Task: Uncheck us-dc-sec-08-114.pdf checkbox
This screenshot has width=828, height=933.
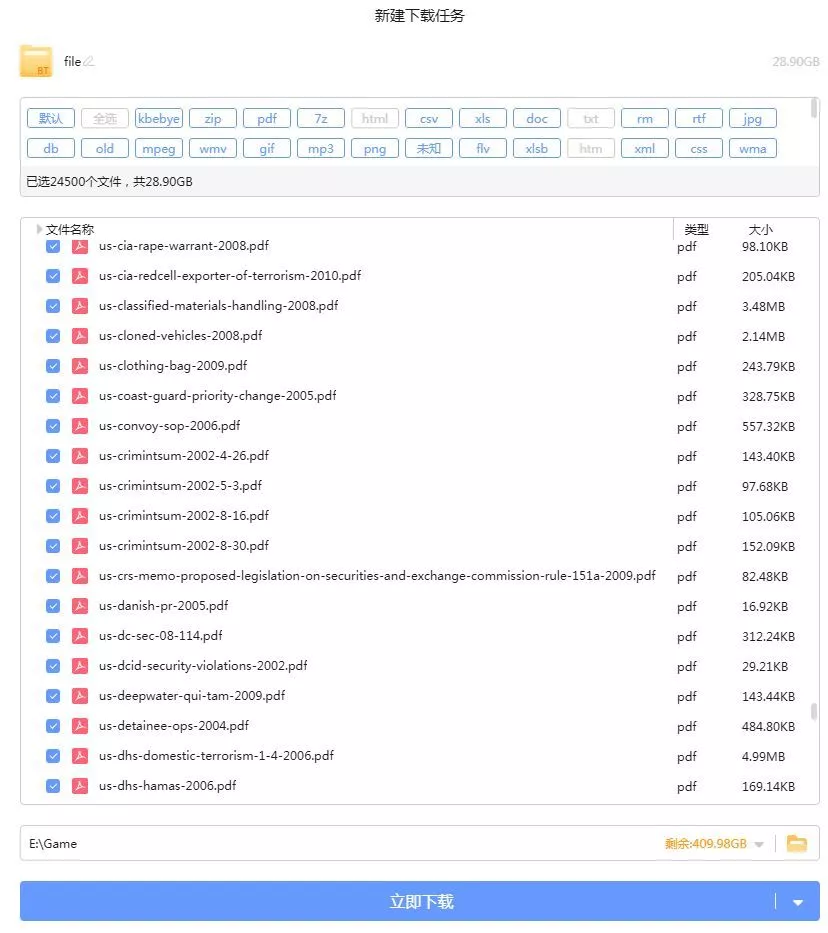Action: pos(53,636)
